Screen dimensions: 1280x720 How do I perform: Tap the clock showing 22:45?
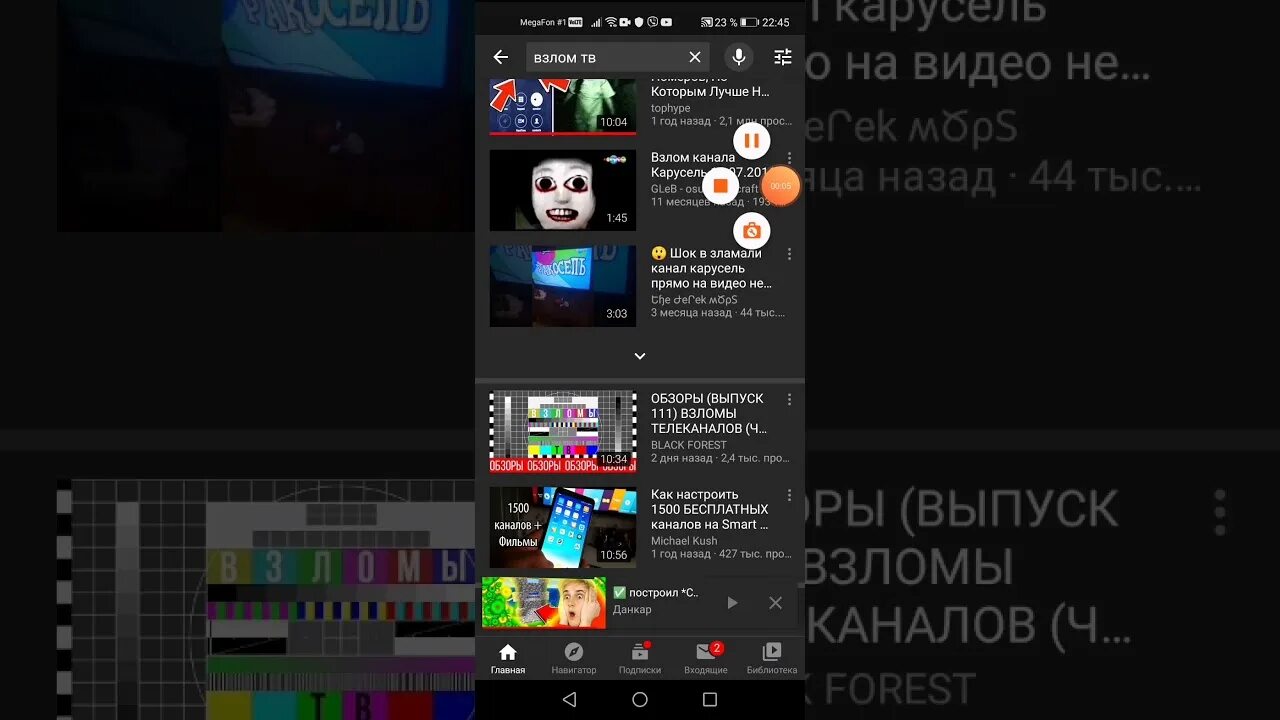pos(776,22)
